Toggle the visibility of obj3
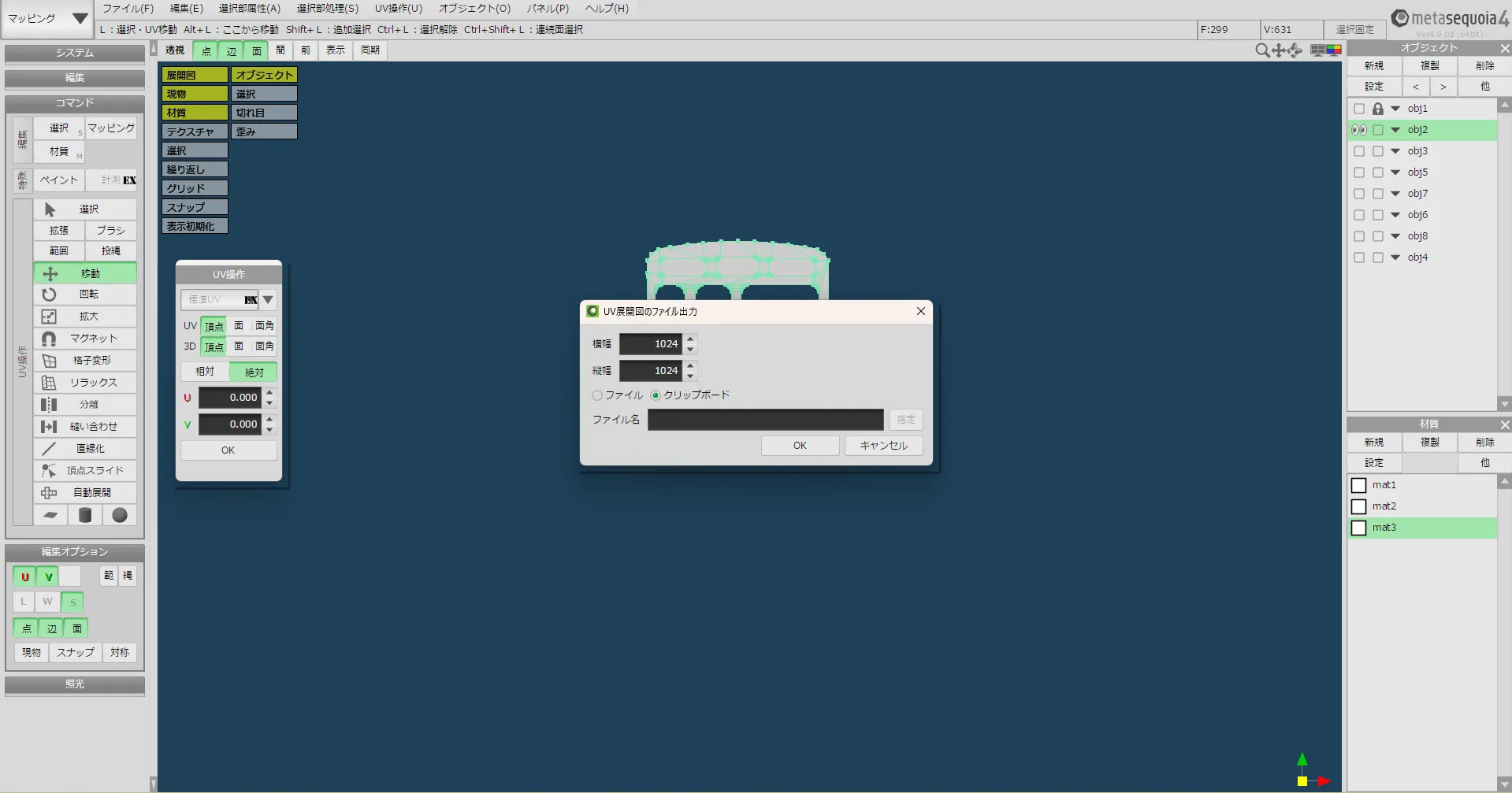1512x793 pixels. pyautogui.click(x=1359, y=151)
